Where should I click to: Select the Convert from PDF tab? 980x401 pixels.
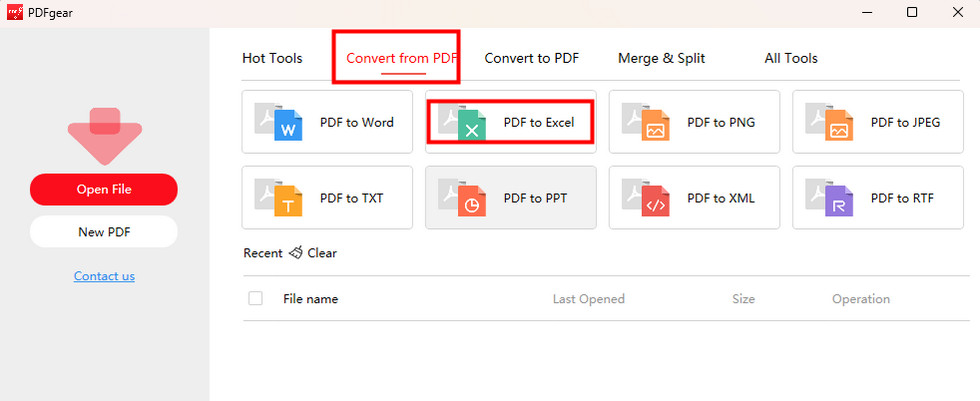402,58
